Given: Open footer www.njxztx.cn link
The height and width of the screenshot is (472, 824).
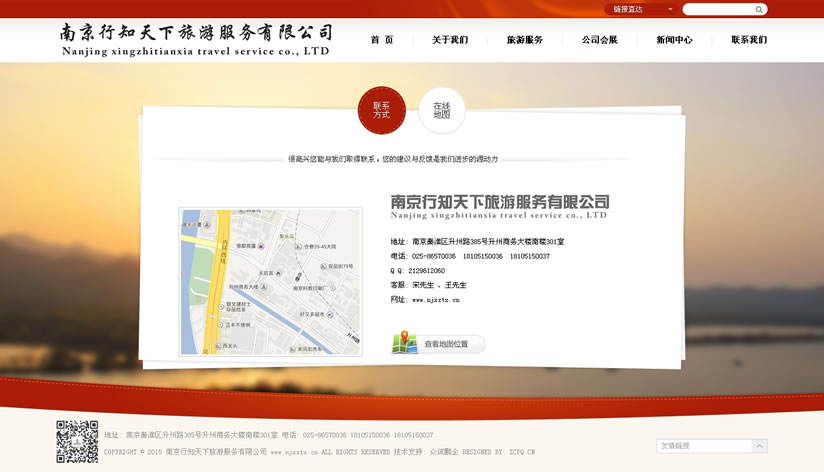Looking at the screenshot, I should [x=294, y=452].
